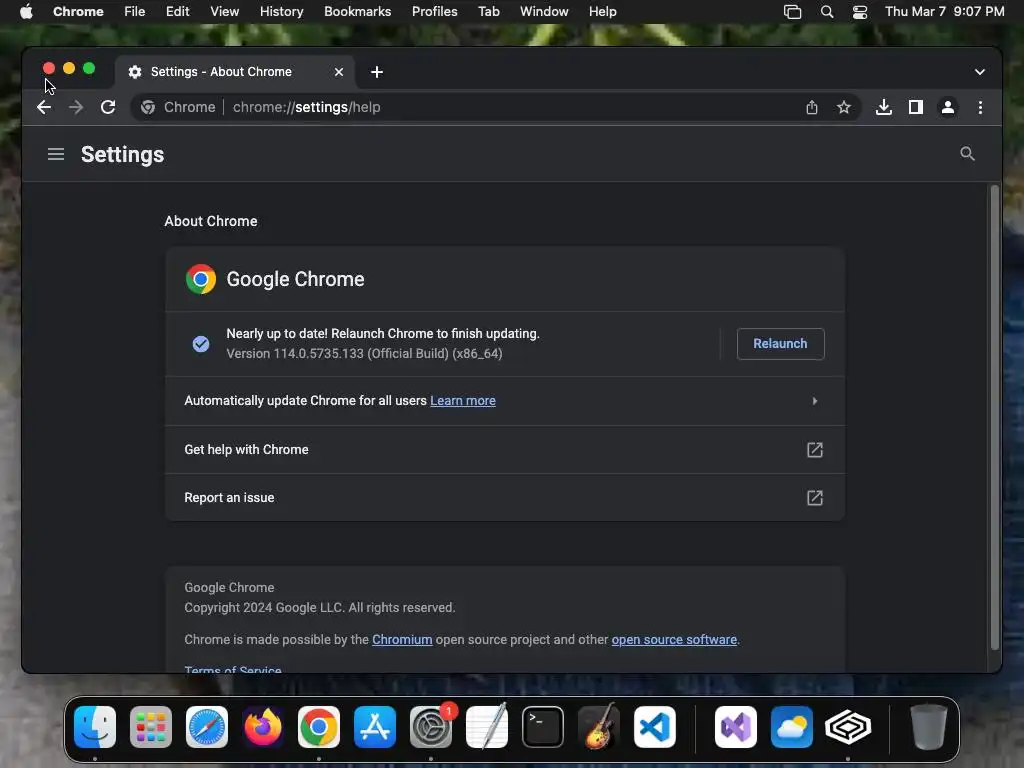Toggle the side panel icon
The height and width of the screenshot is (768, 1024).
[916, 107]
